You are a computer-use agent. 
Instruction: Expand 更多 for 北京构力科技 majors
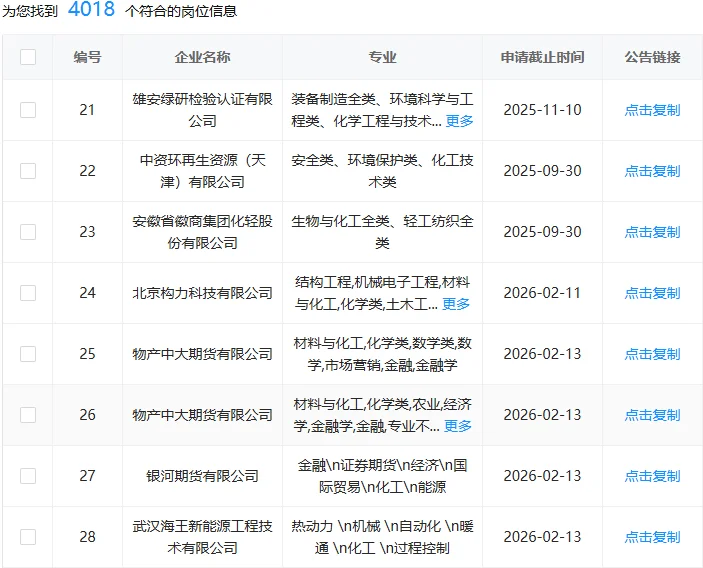(x=456, y=304)
